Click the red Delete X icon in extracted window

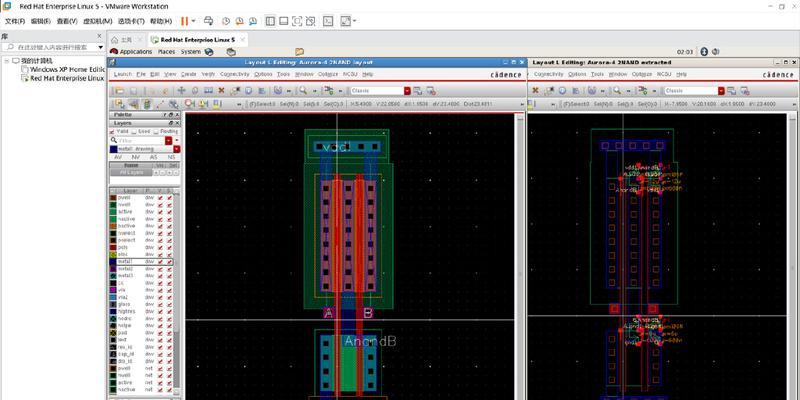[x=535, y=91]
